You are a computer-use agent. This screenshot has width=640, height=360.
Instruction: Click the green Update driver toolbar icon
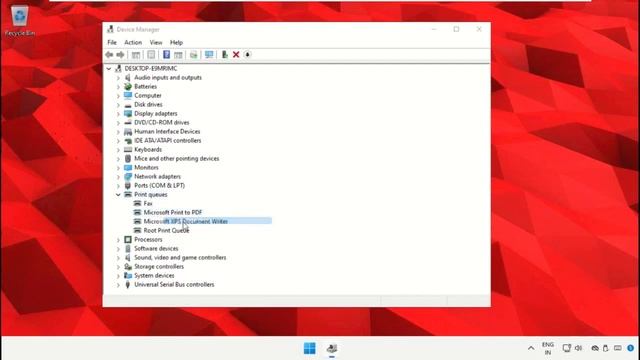click(224, 54)
